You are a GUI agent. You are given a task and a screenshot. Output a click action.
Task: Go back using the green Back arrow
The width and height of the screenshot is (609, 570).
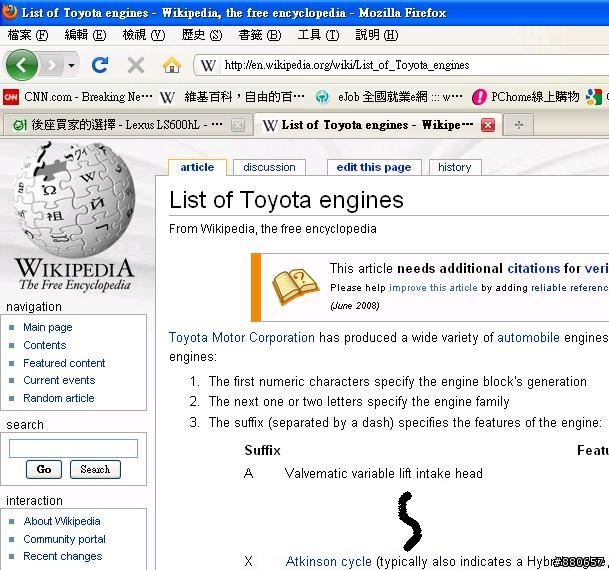click(x=22, y=65)
